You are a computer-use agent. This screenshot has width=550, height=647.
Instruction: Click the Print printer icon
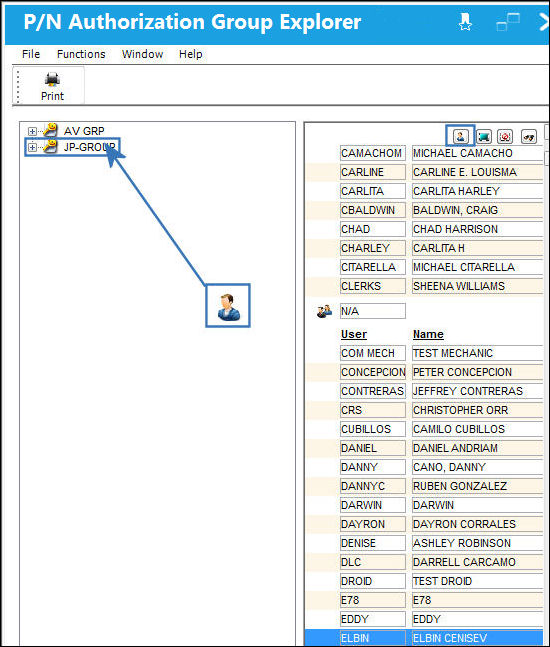coord(52,79)
